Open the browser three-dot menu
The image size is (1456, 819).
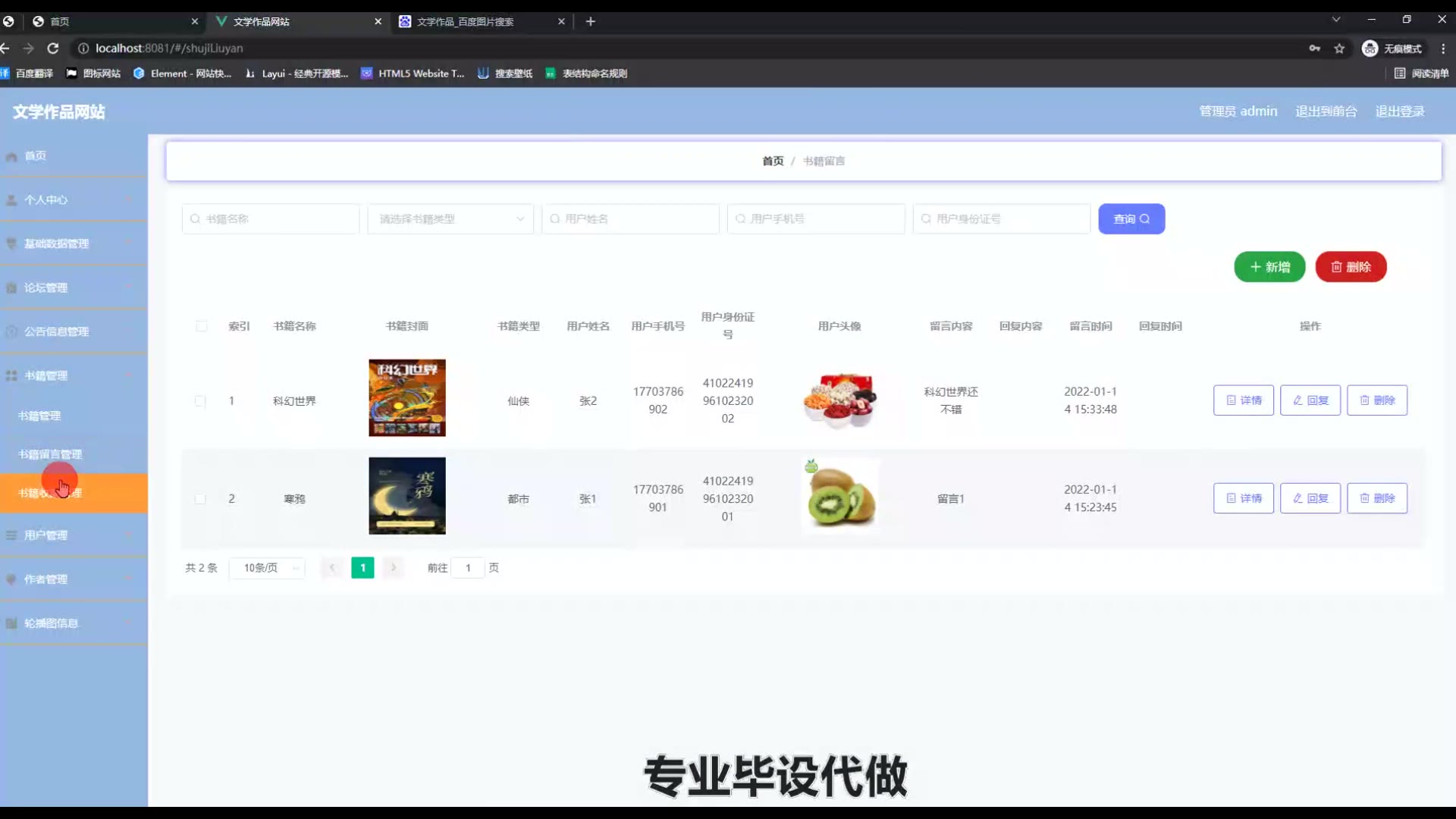(1443, 49)
